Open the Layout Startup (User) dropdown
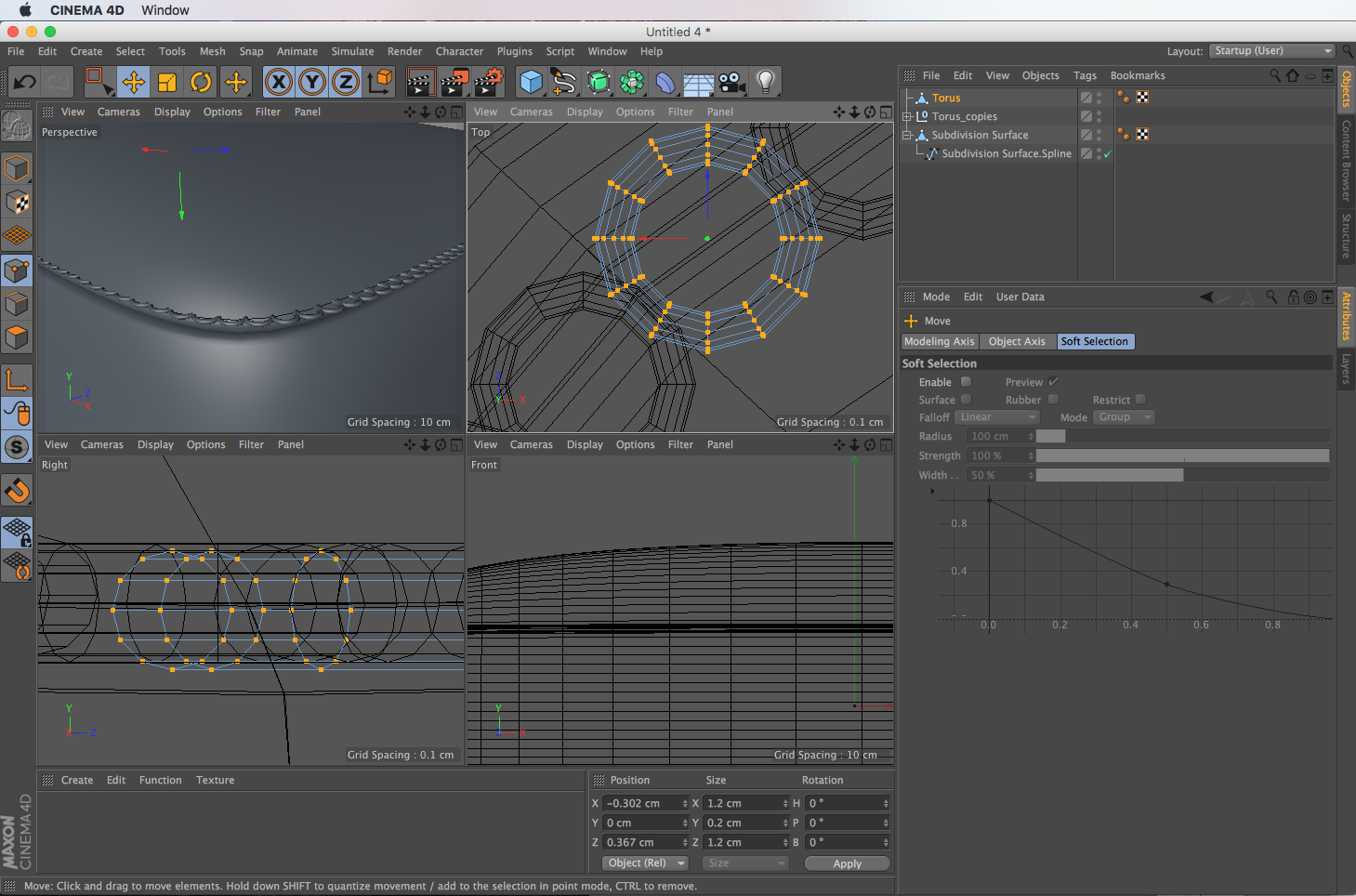The height and width of the screenshot is (896, 1356). (x=1272, y=51)
